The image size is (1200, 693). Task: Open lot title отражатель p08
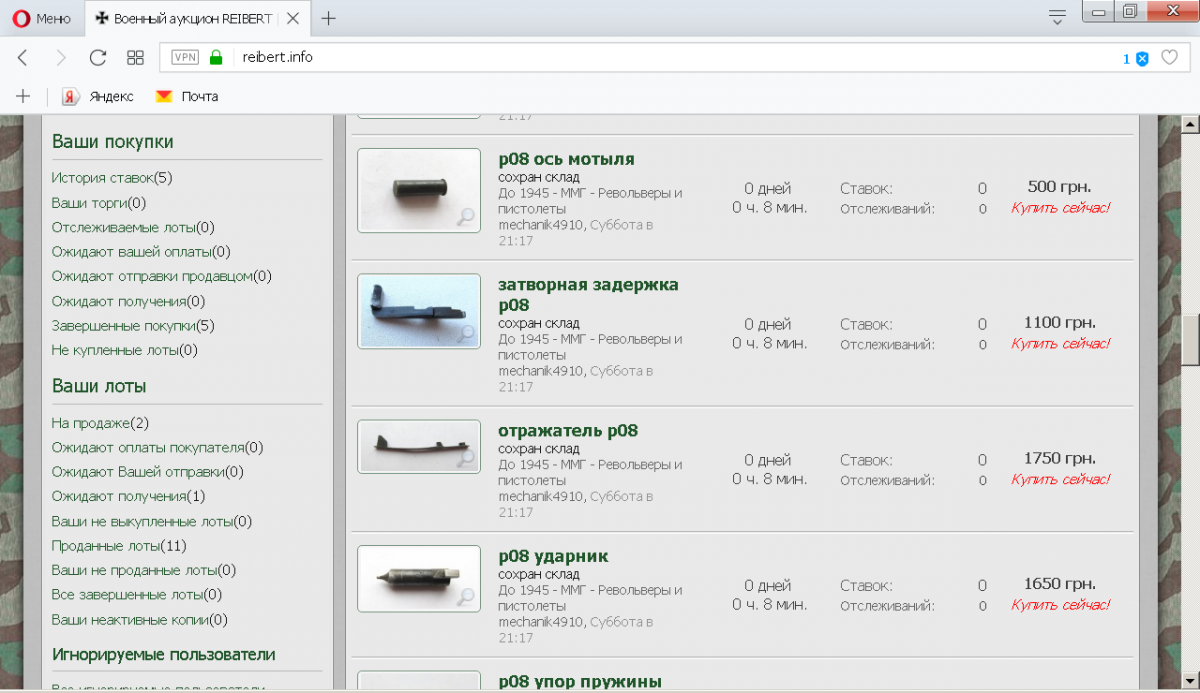pos(568,431)
